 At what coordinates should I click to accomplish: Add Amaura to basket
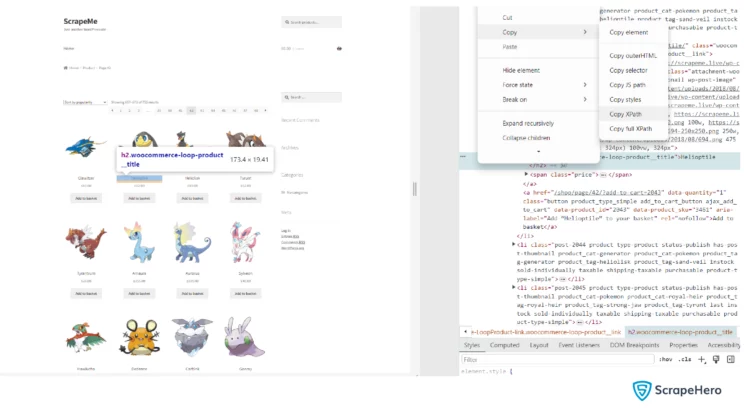click(x=139, y=294)
